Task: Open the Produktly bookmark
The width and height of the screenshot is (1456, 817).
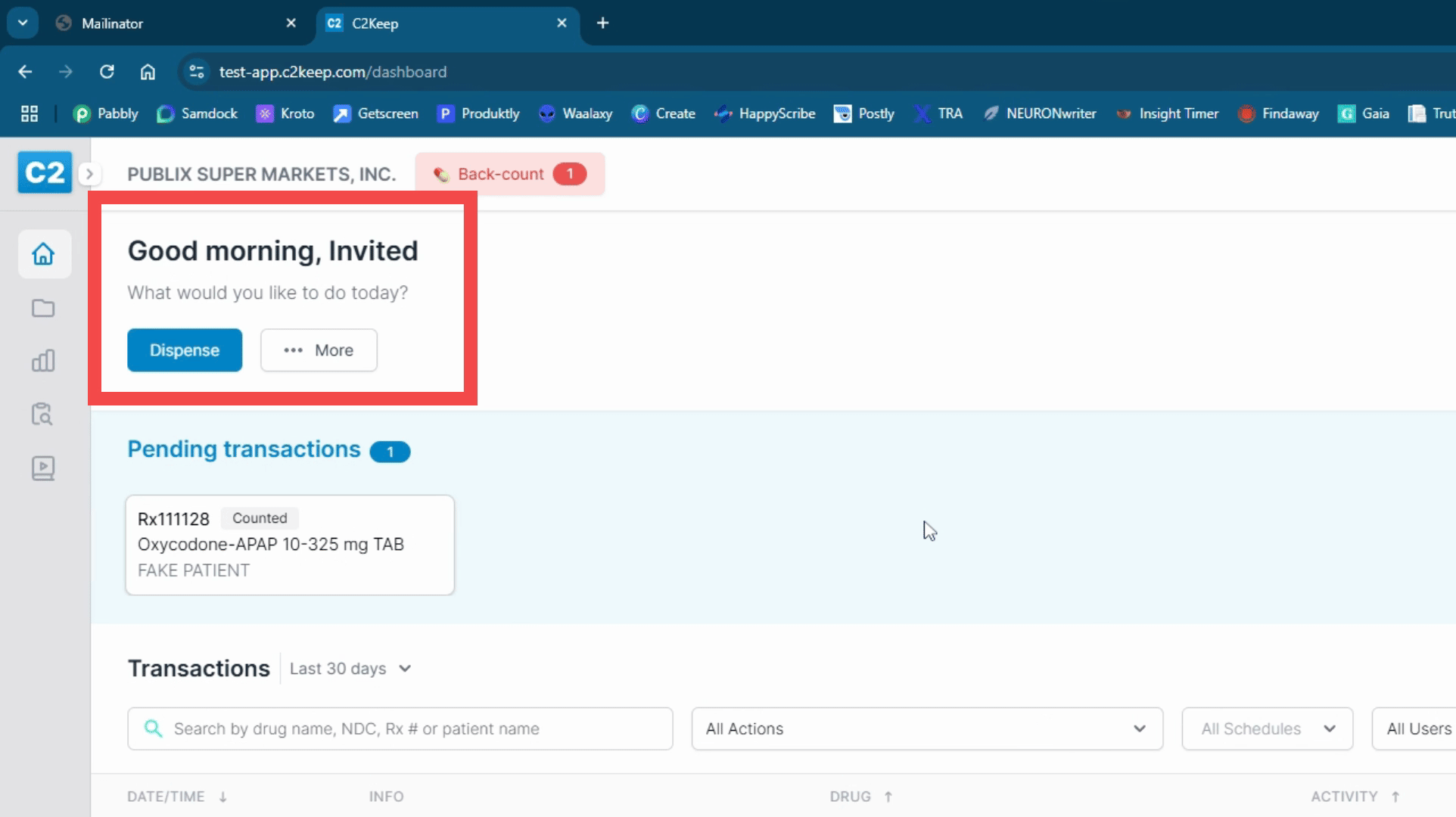Action: (478, 113)
